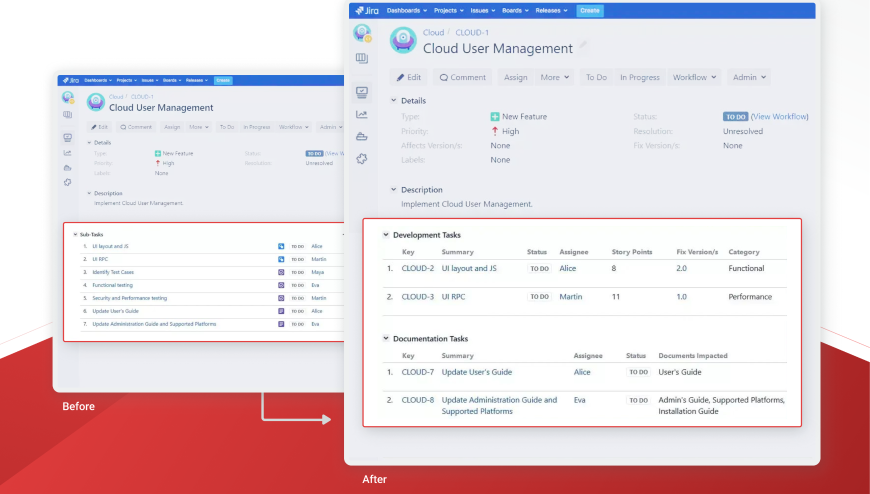
Task: Click the pencil icon beside the large issue title
Action: 584,46
